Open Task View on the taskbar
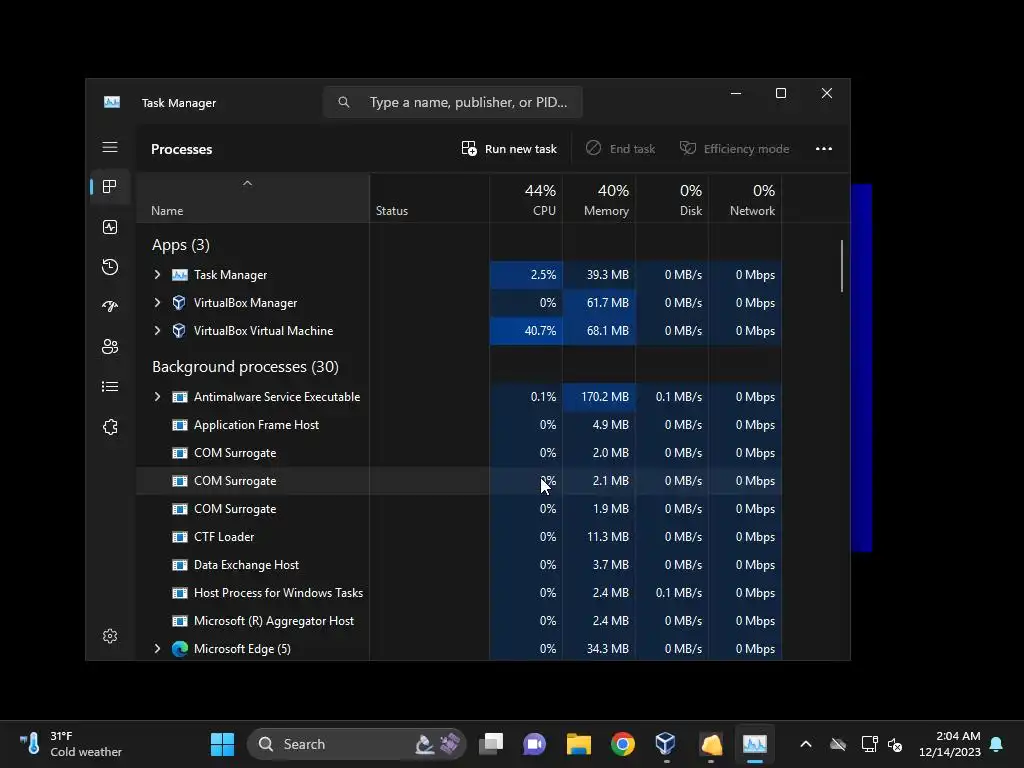 tap(491, 744)
